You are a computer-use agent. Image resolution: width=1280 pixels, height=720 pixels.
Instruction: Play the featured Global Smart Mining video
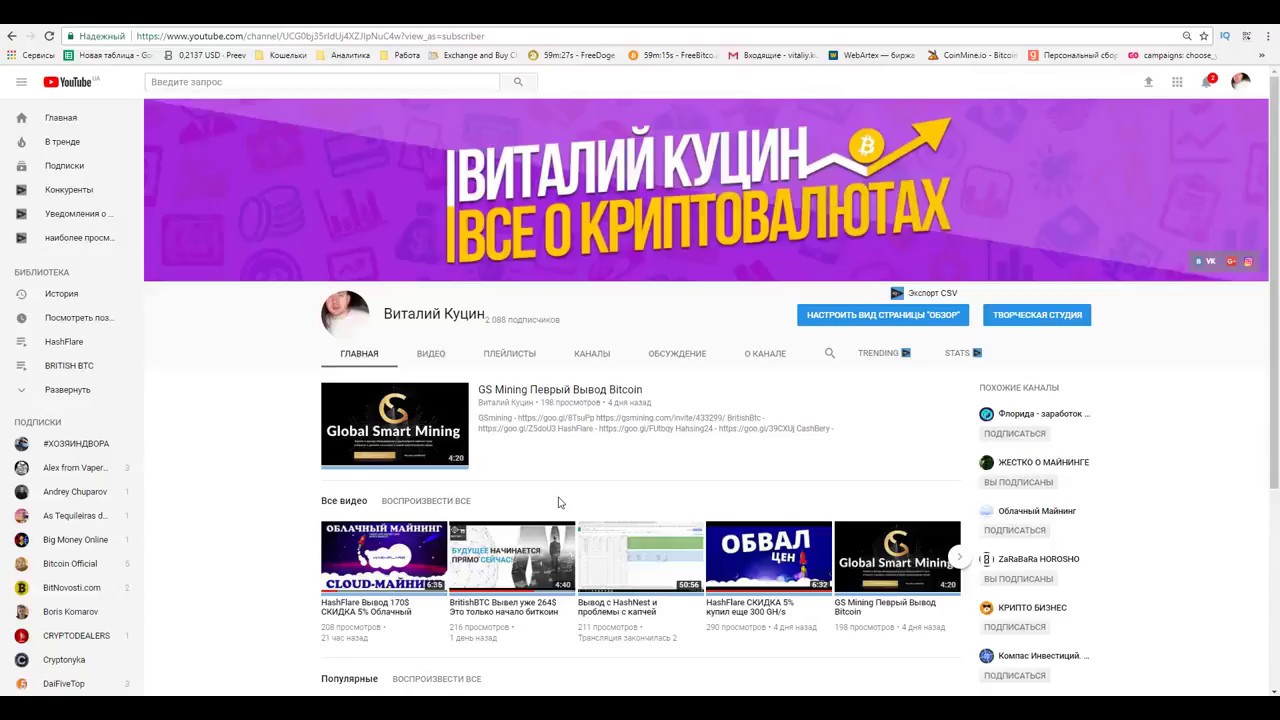(395, 424)
